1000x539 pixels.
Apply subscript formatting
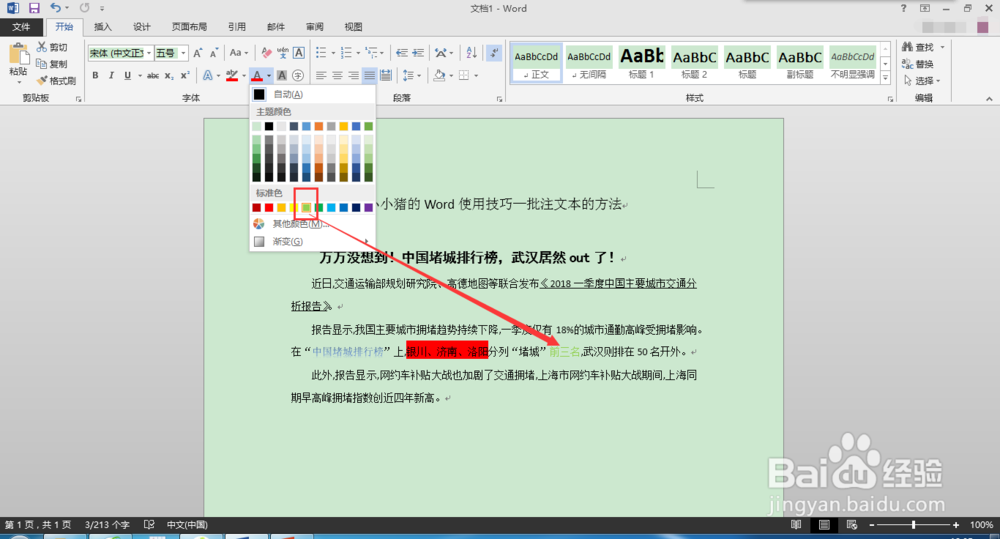tap(169, 75)
